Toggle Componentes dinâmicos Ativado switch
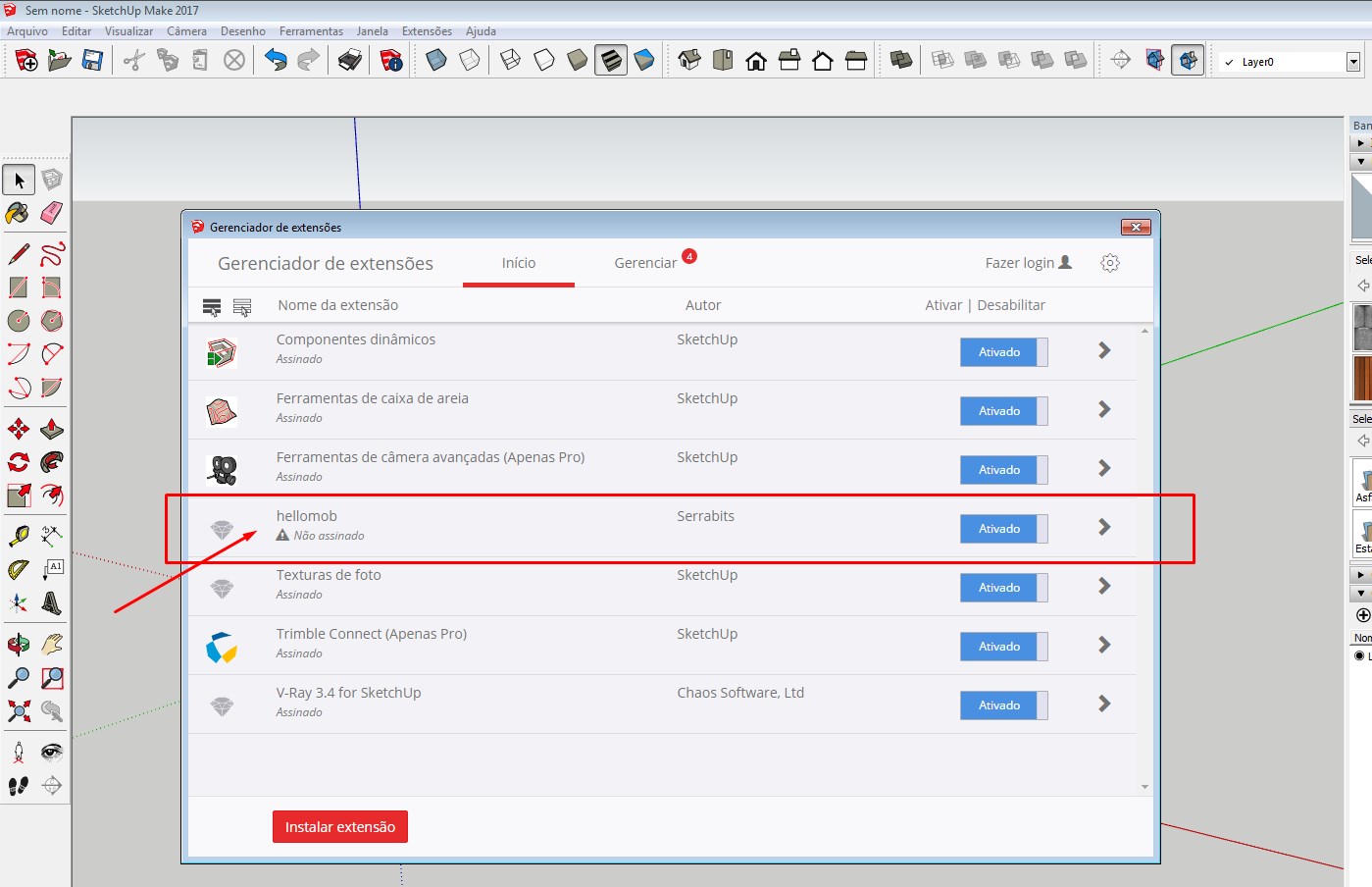This screenshot has width=1372, height=887. click(x=1004, y=352)
